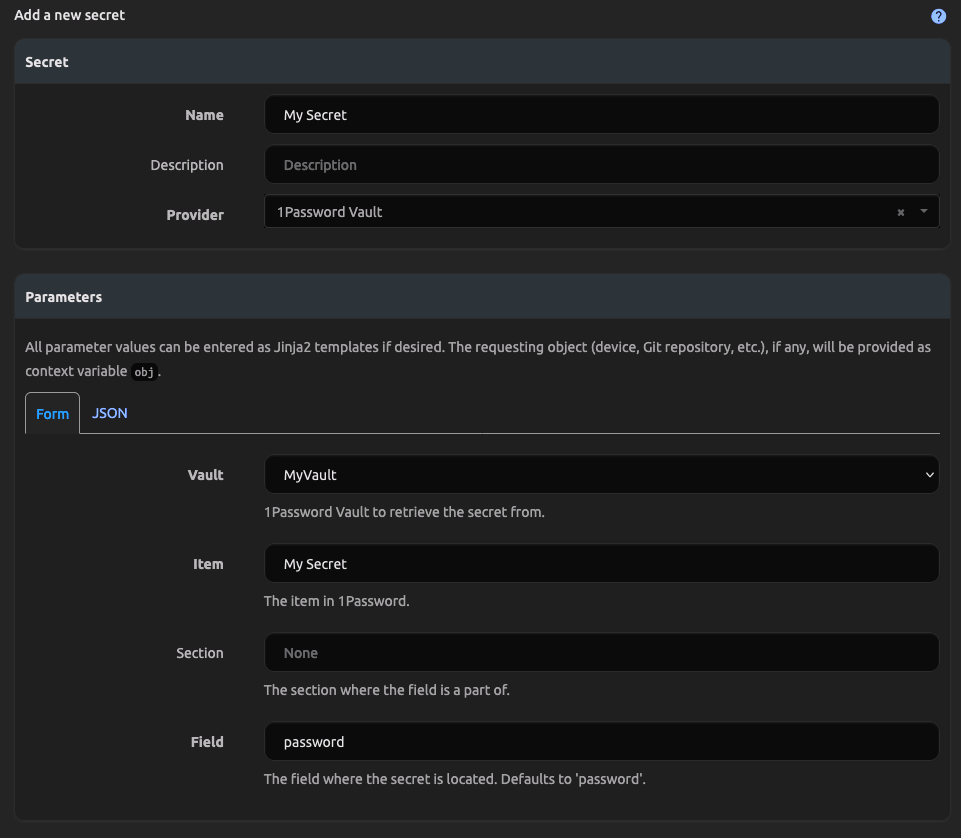
Task: Click the Field label in Parameters section
Action: pos(207,741)
